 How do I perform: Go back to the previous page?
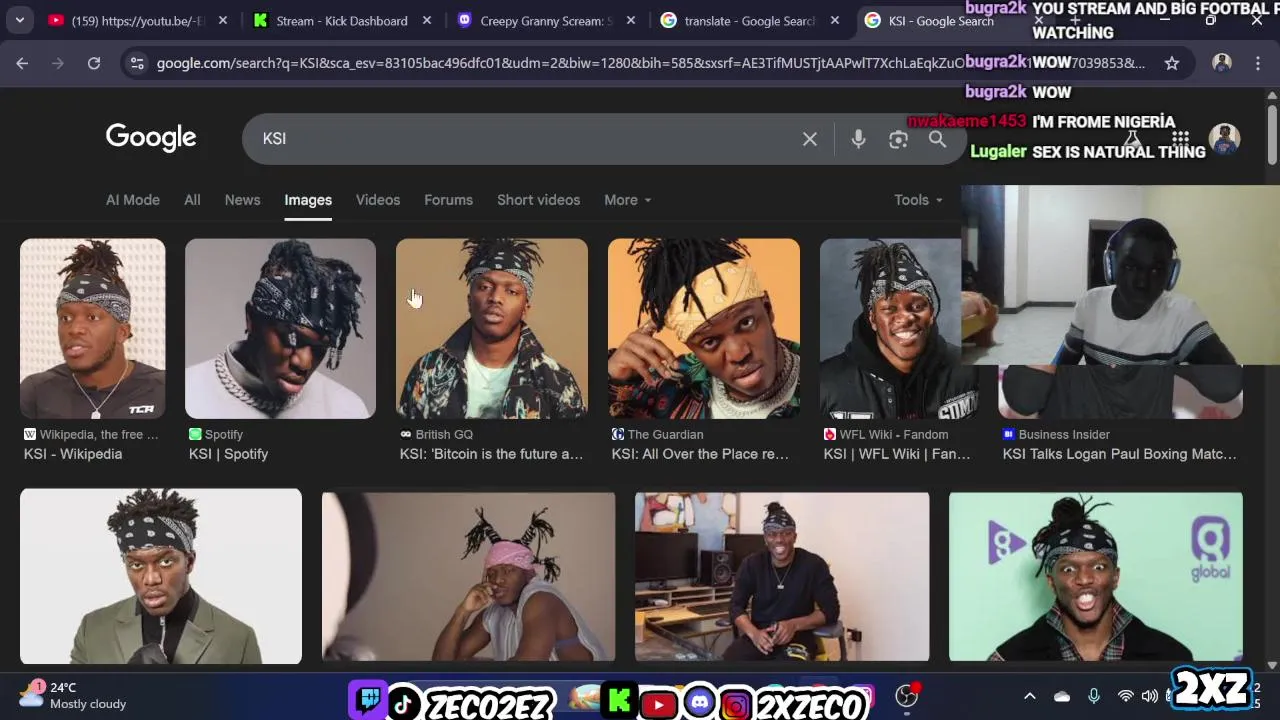[22, 63]
